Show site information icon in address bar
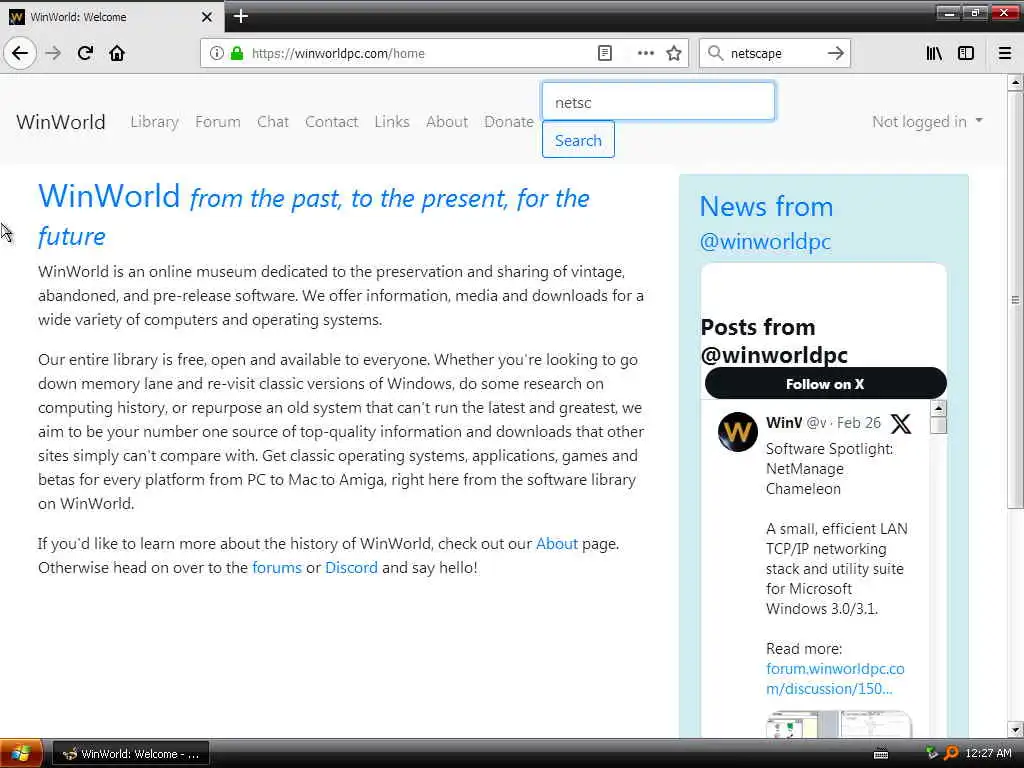 (216, 53)
